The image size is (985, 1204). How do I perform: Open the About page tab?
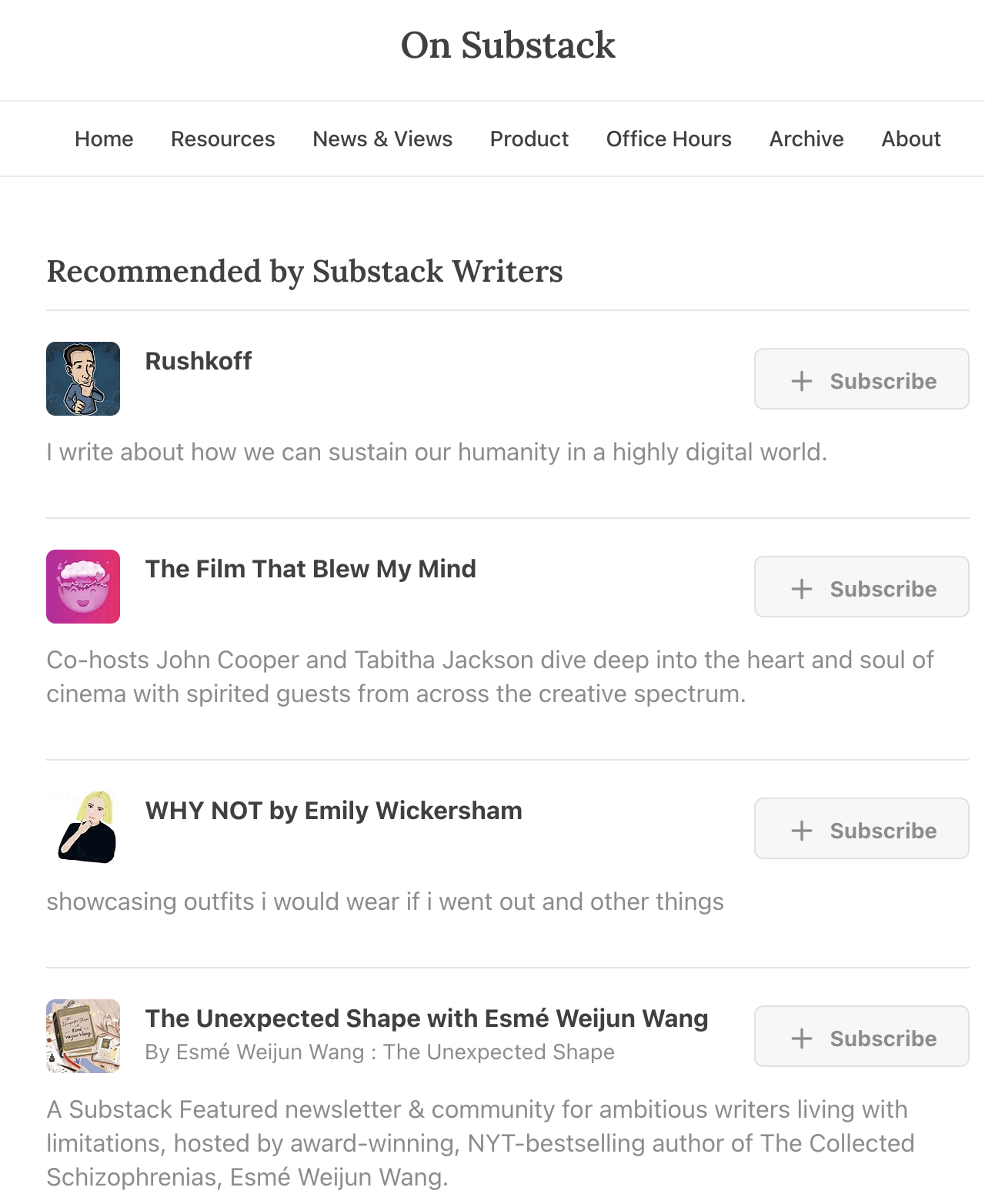click(x=911, y=139)
